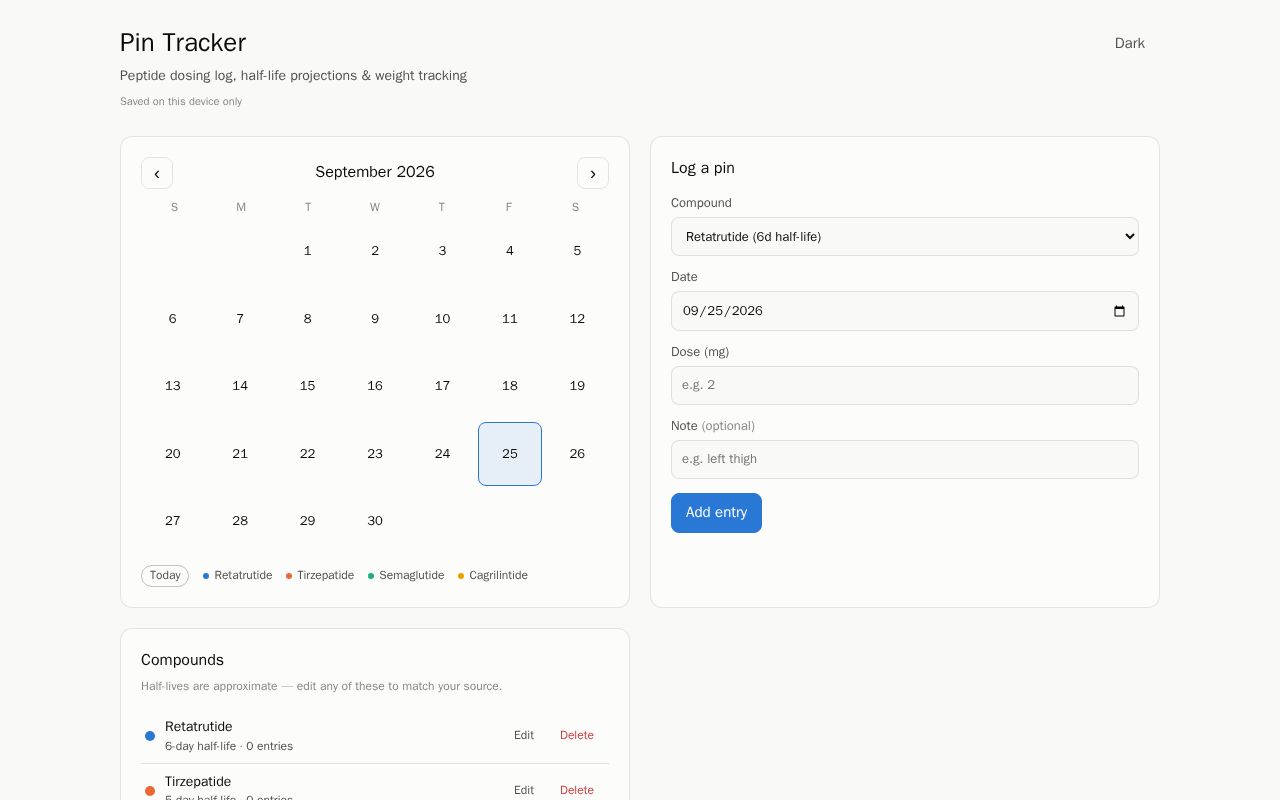Select September 28 on calendar
Screen dimensions: 1280x800
click(x=240, y=521)
